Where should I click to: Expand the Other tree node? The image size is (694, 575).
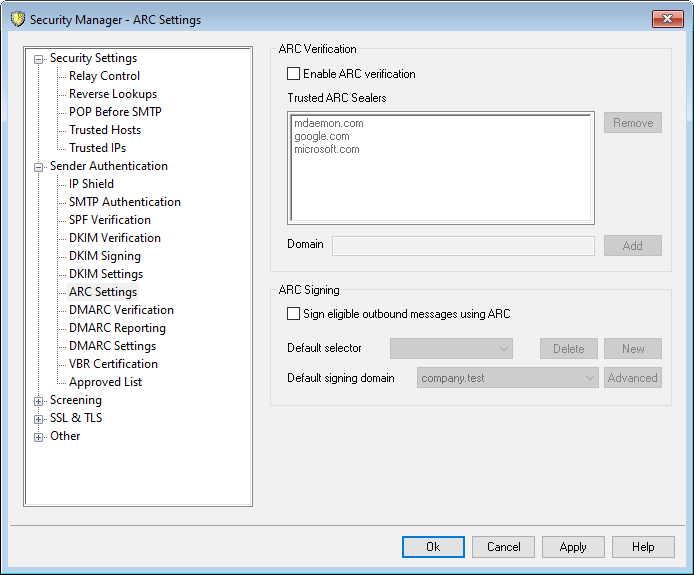click(x=39, y=437)
